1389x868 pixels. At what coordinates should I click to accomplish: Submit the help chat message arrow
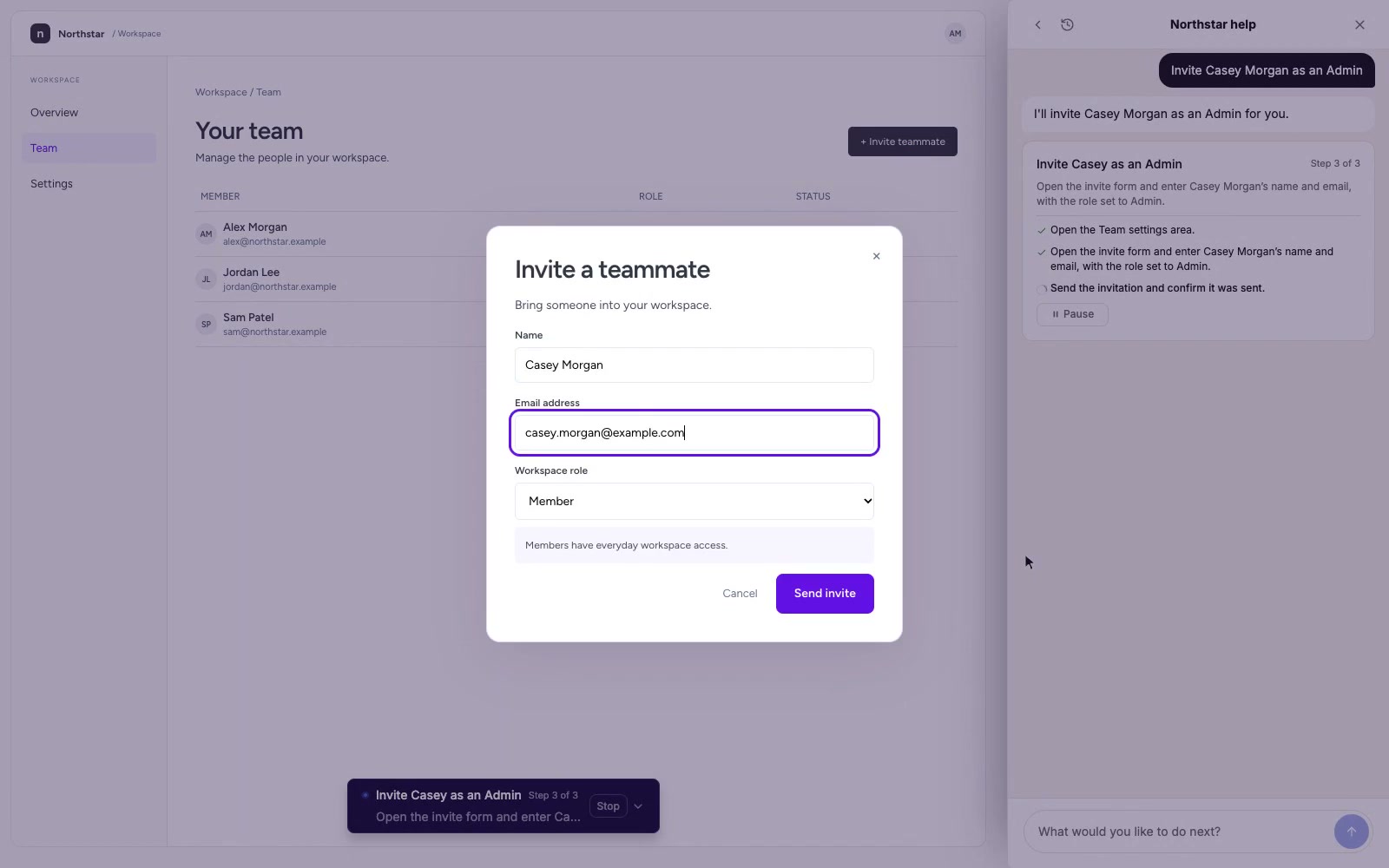click(1351, 832)
